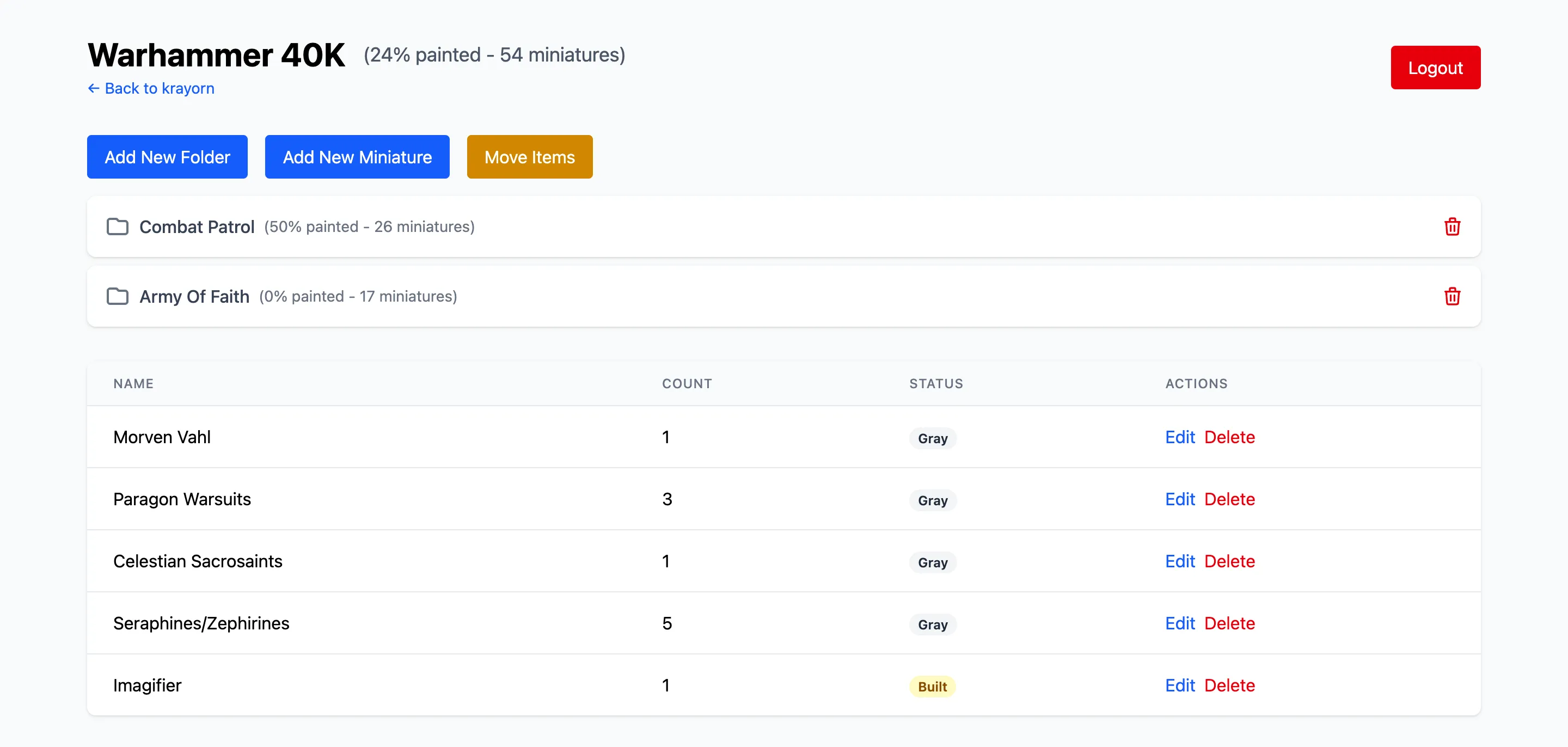1568x747 pixels.
Task: Click the orange Move Items button
Action: (529, 157)
